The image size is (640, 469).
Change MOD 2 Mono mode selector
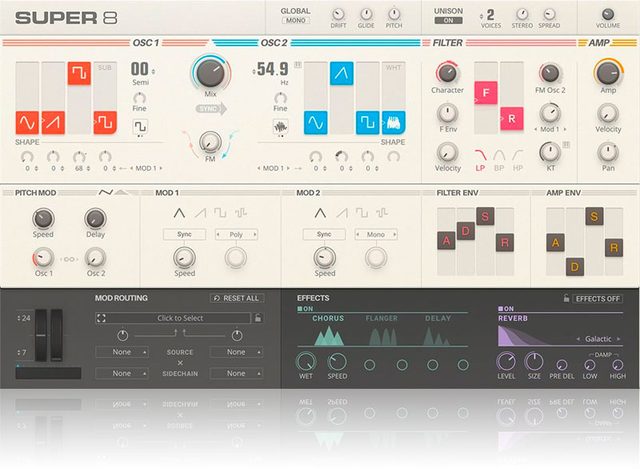coord(376,234)
